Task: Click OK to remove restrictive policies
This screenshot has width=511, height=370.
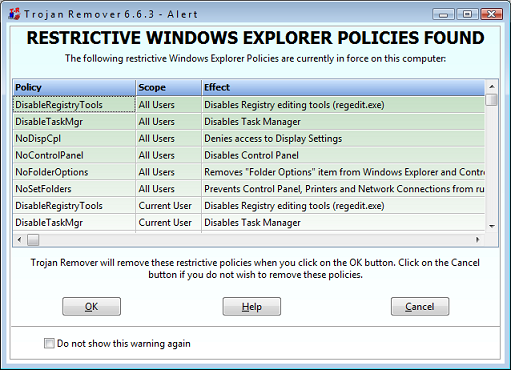Action: pos(91,306)
